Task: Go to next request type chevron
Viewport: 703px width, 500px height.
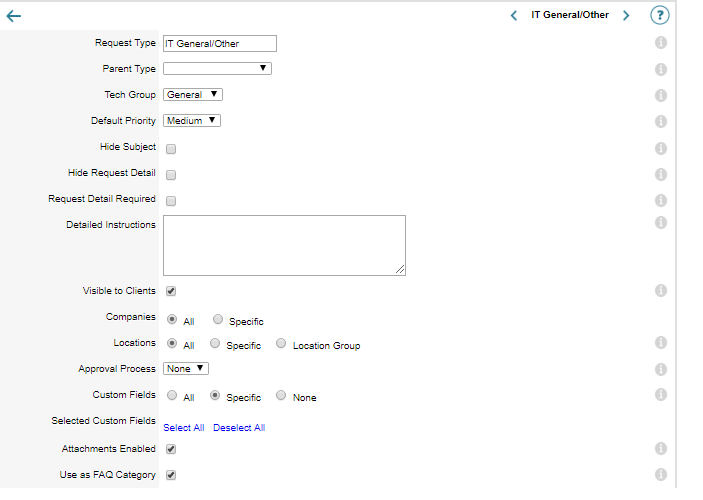Action: point(626,16)
